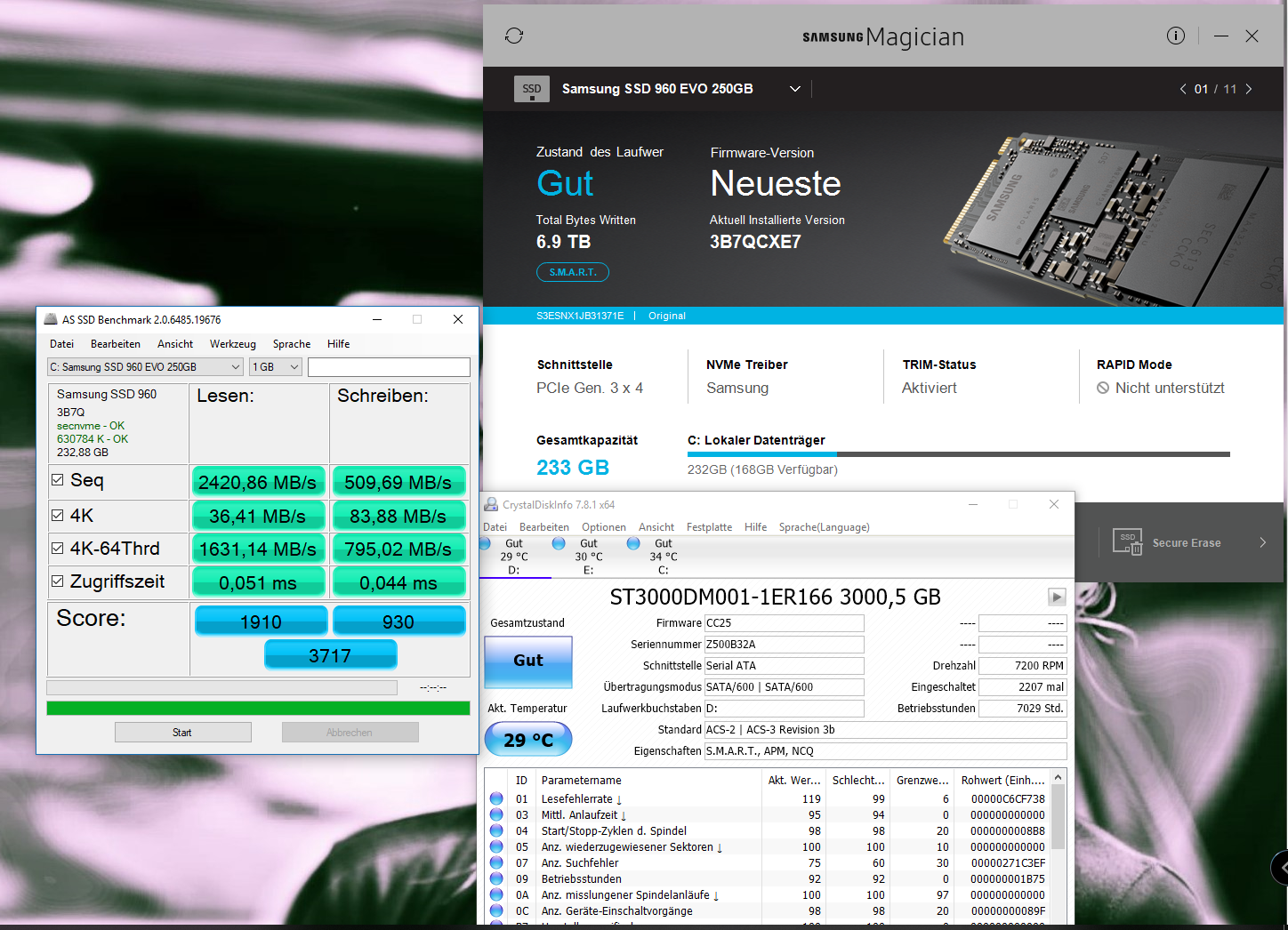Viewport: 1288px width, 930px height.
Task: Click the Seriennummer field Z500B32A
Action: (x=784, y=645)
